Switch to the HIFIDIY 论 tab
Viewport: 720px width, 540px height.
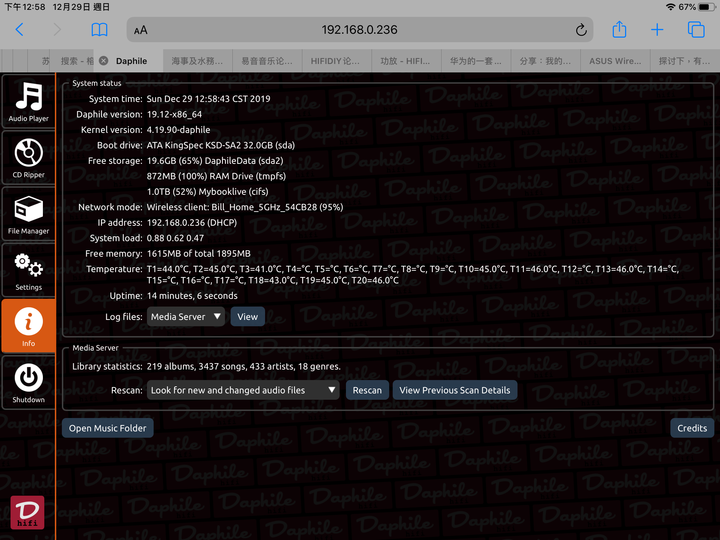coord(336,61)
